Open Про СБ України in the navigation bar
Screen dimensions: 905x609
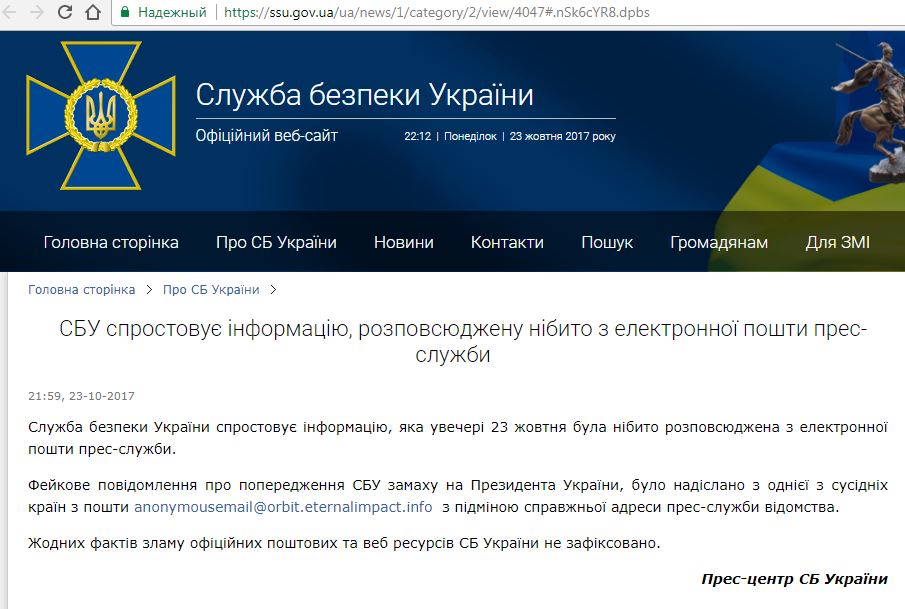(x=276, y=242)
